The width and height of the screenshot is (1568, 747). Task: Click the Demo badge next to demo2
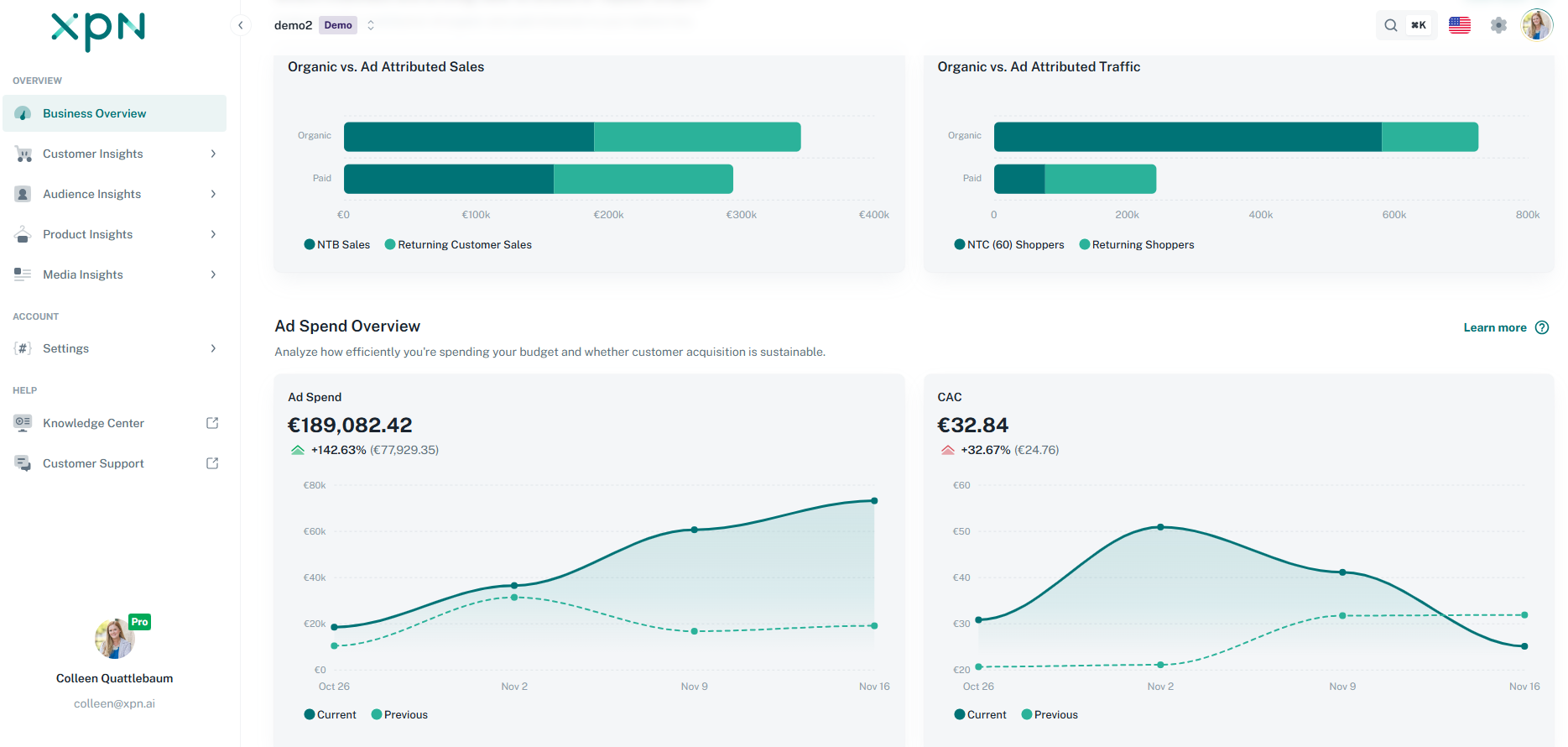[x=338, y=25]
